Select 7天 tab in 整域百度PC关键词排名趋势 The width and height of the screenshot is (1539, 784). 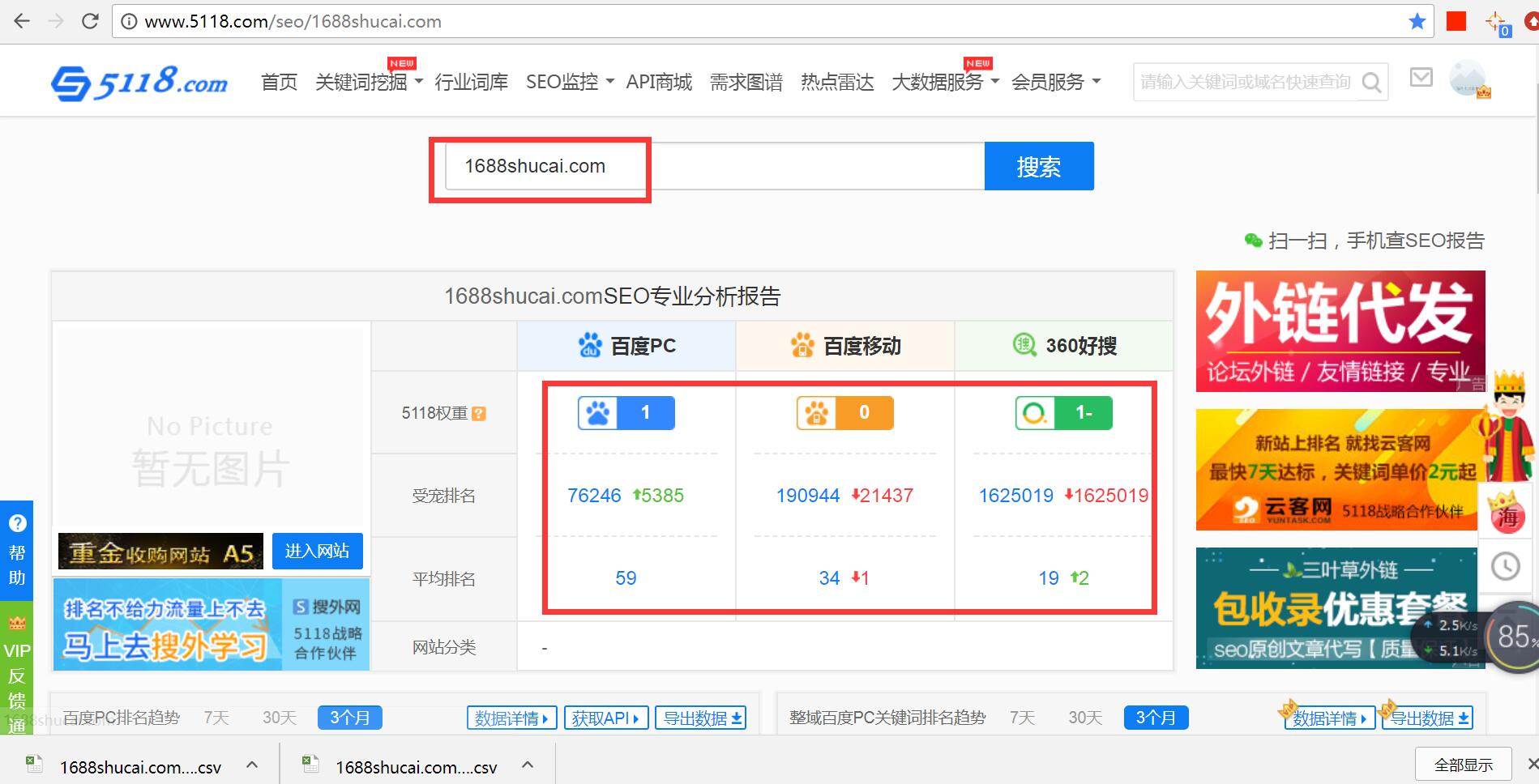click(1023, 718)
